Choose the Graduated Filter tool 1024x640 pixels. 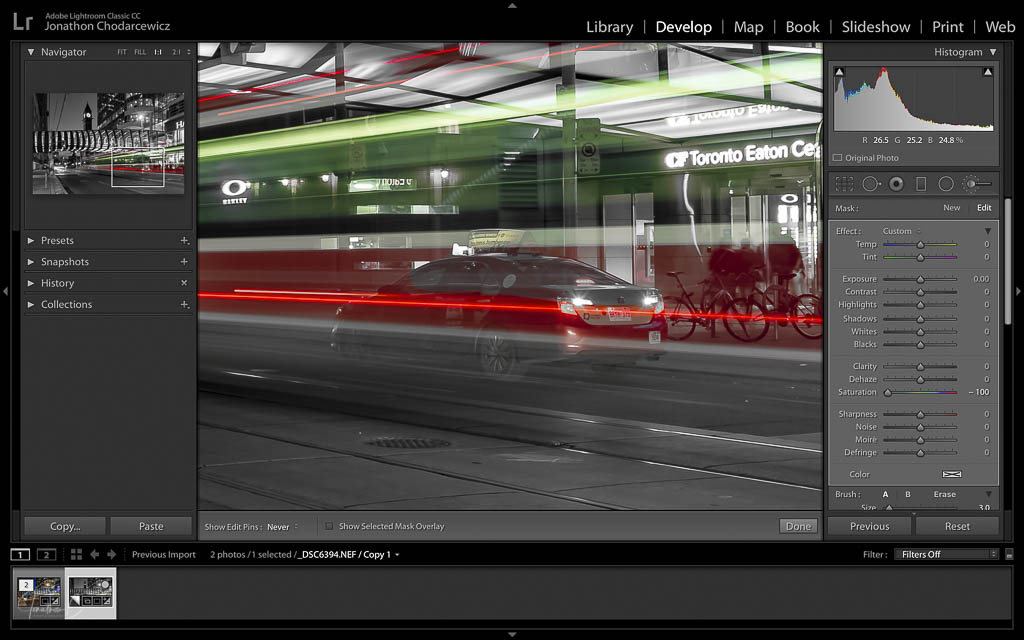pos(921,184)
